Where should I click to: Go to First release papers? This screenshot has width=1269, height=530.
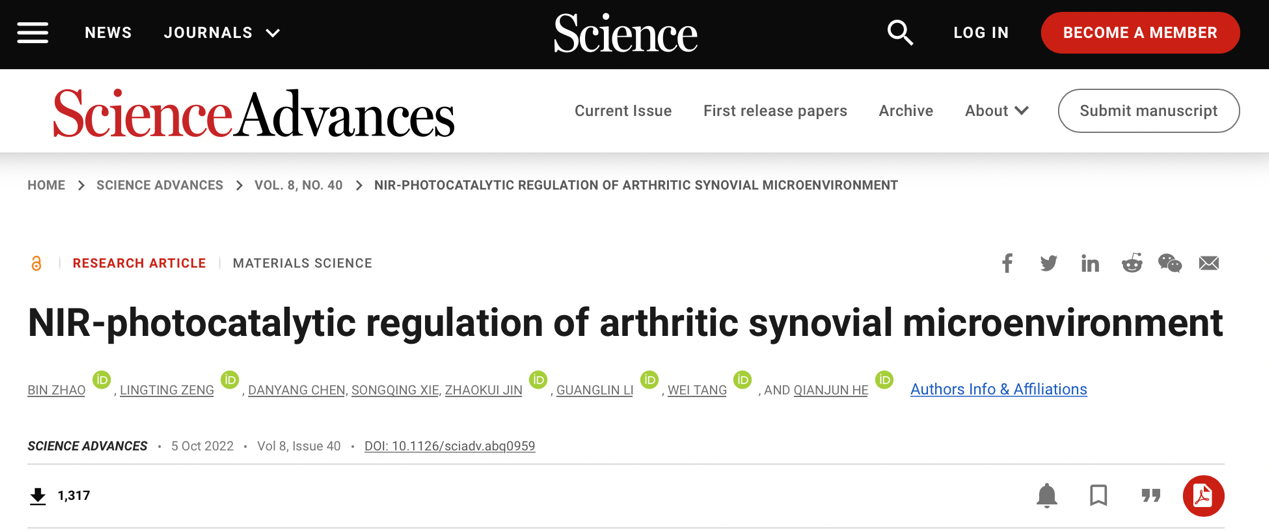[x=775, y=111]
